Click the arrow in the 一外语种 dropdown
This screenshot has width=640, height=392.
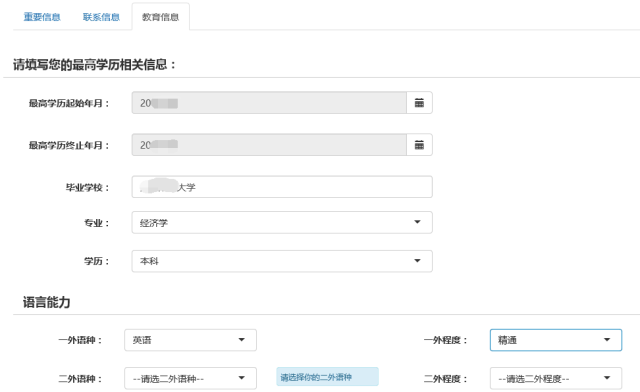(x=242, y=340)
